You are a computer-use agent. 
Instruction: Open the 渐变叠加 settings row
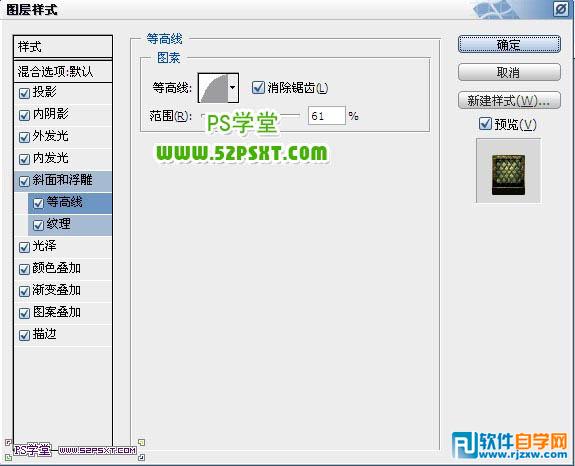point(63,291)
